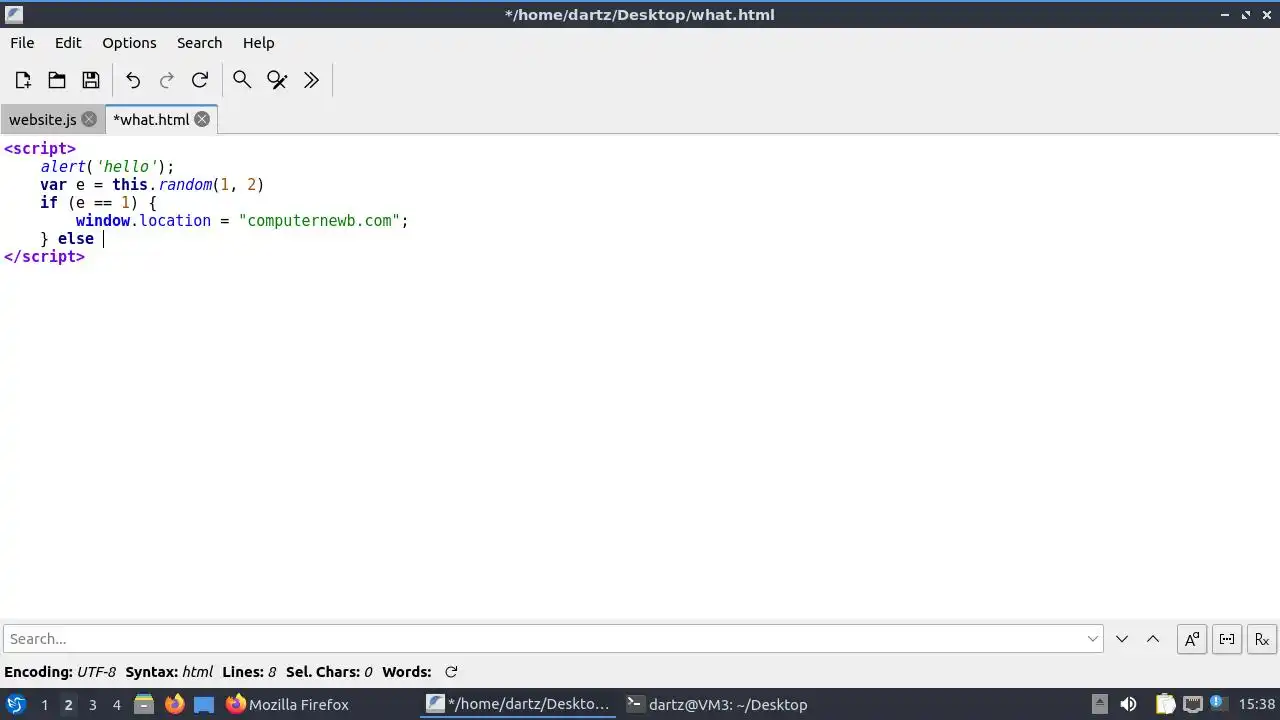Click the if (e == 1) { line

pos(98,202)
